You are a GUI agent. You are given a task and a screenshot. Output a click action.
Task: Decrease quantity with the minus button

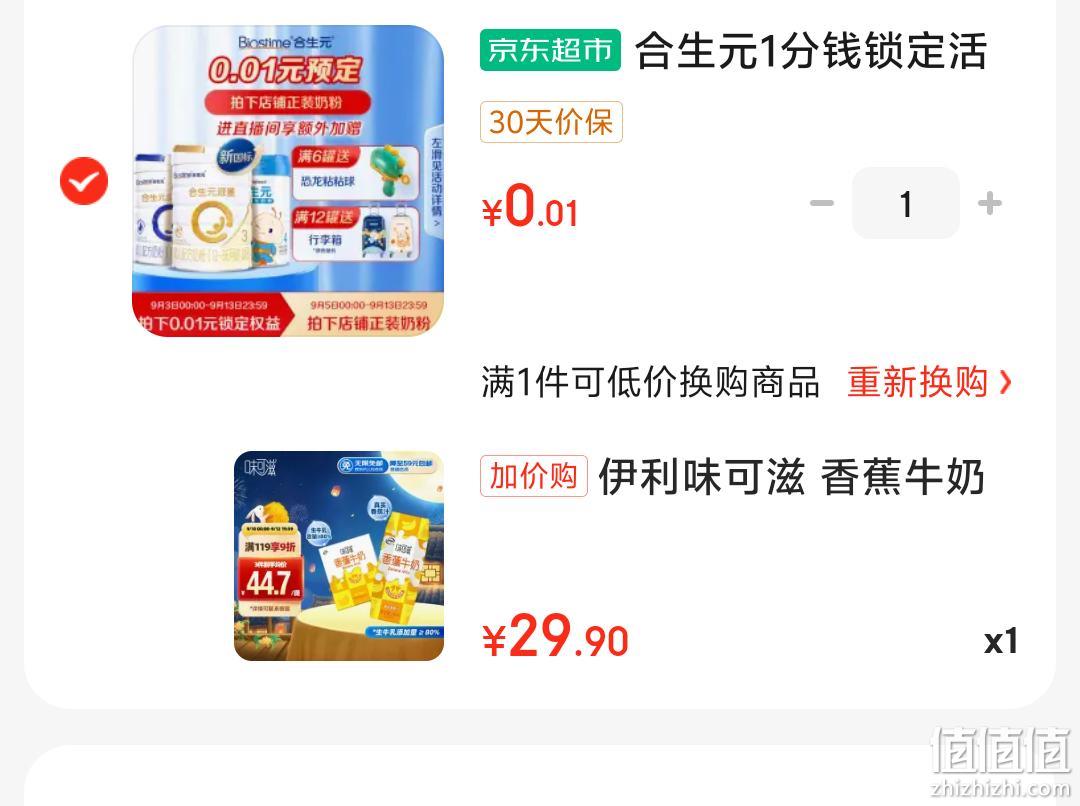[822, 203]
